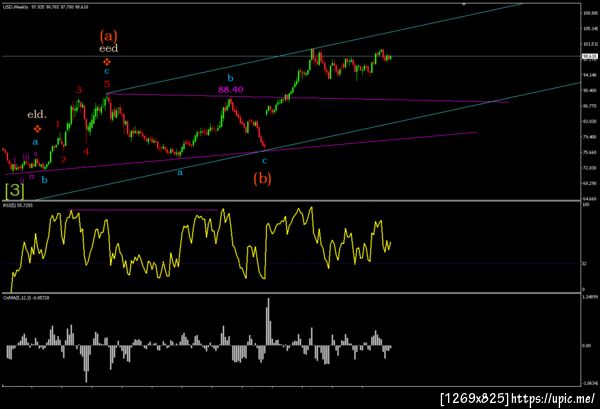Click the "32" RSI level value

(584, 263)
